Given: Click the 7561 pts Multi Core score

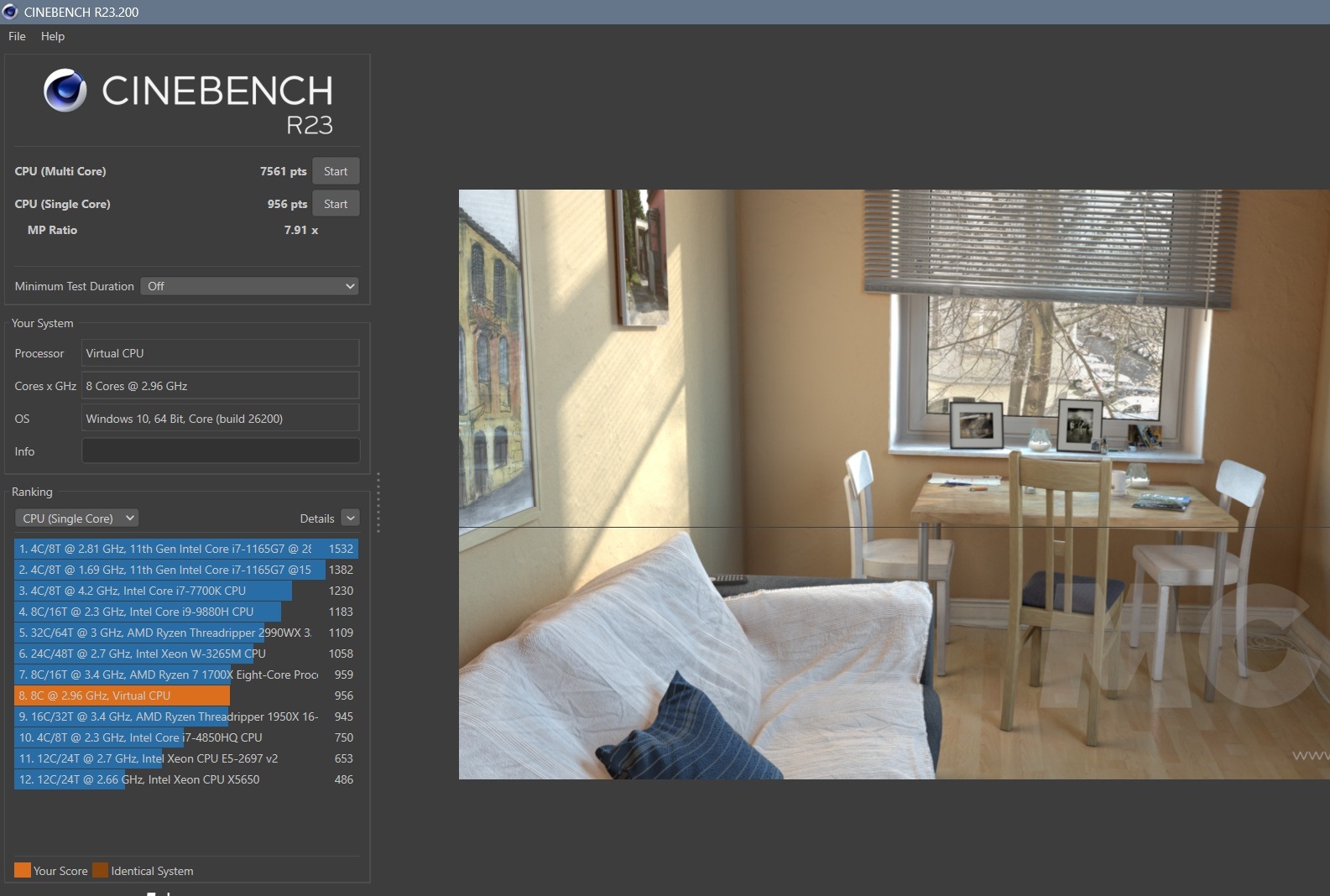Looking at the screenshot, I should pos(284,171).
